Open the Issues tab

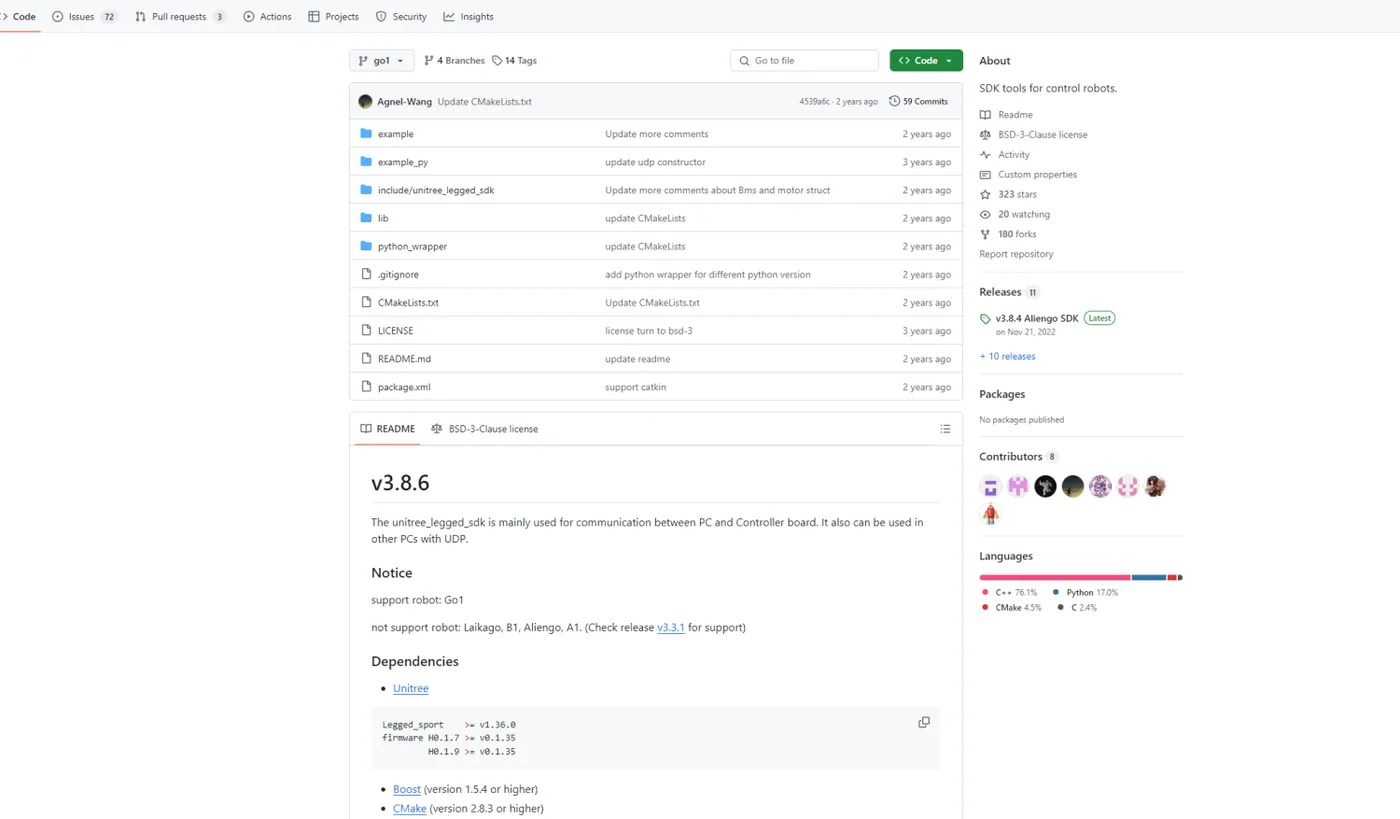point(85,17)
